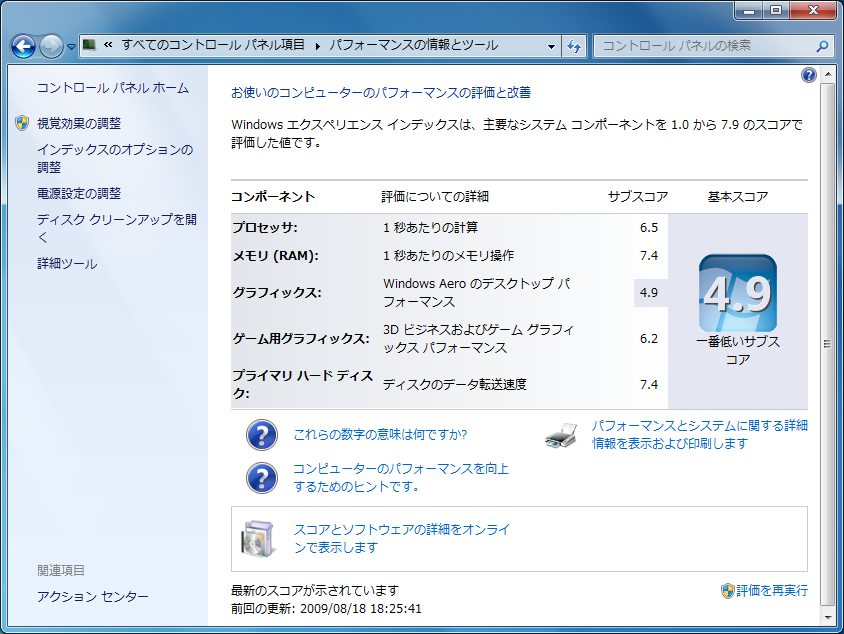Click ディスクのデータ転送速度 description
844x634 pixels.
tap(455, 384)
